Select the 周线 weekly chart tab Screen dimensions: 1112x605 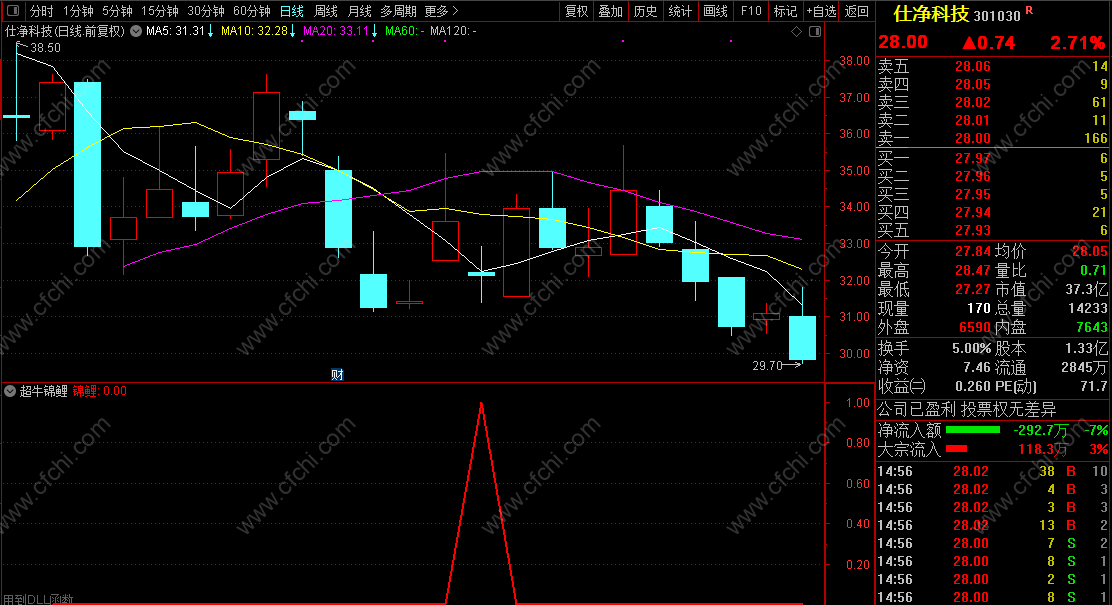(x=326, y=11)
